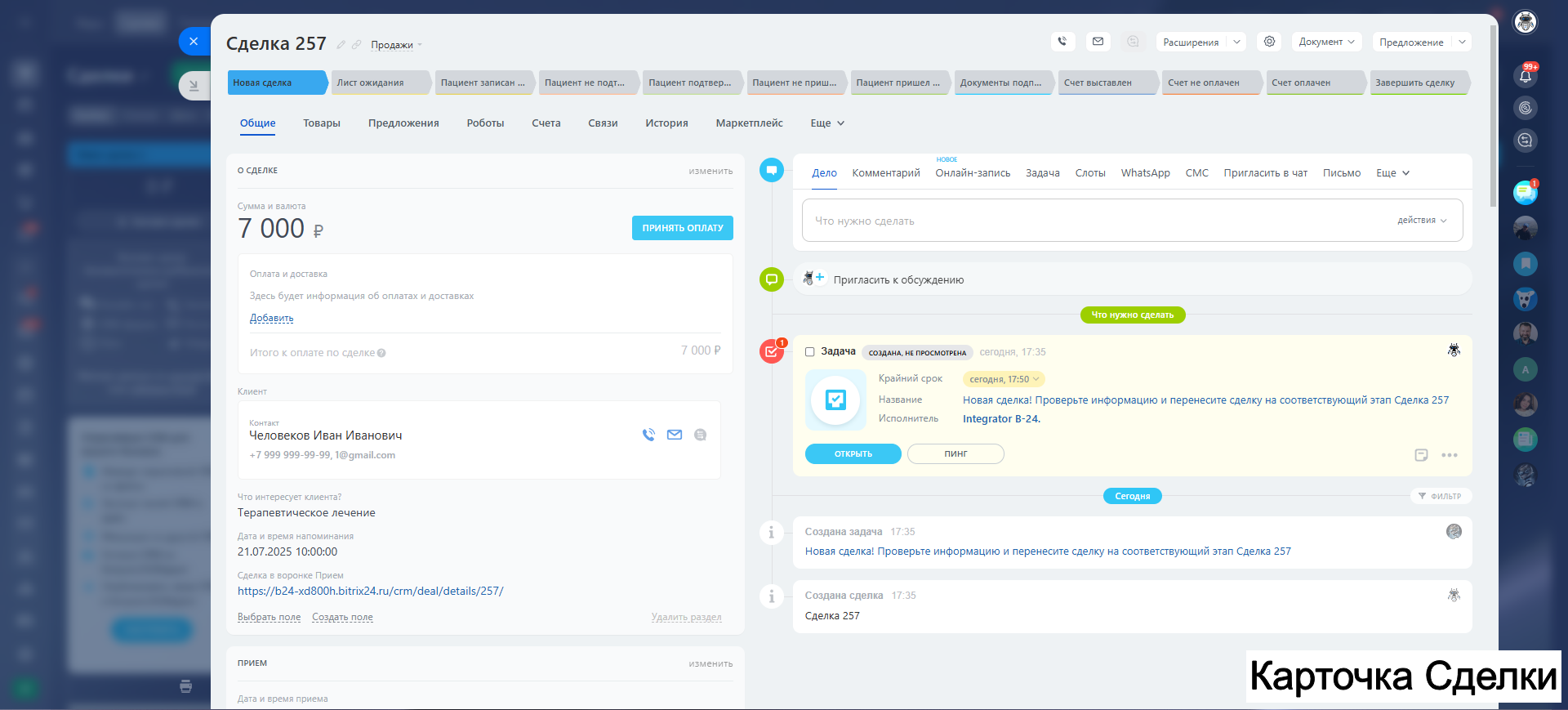Check the Задача completion checkbox

pyautogui.click(x=810, y=352)
